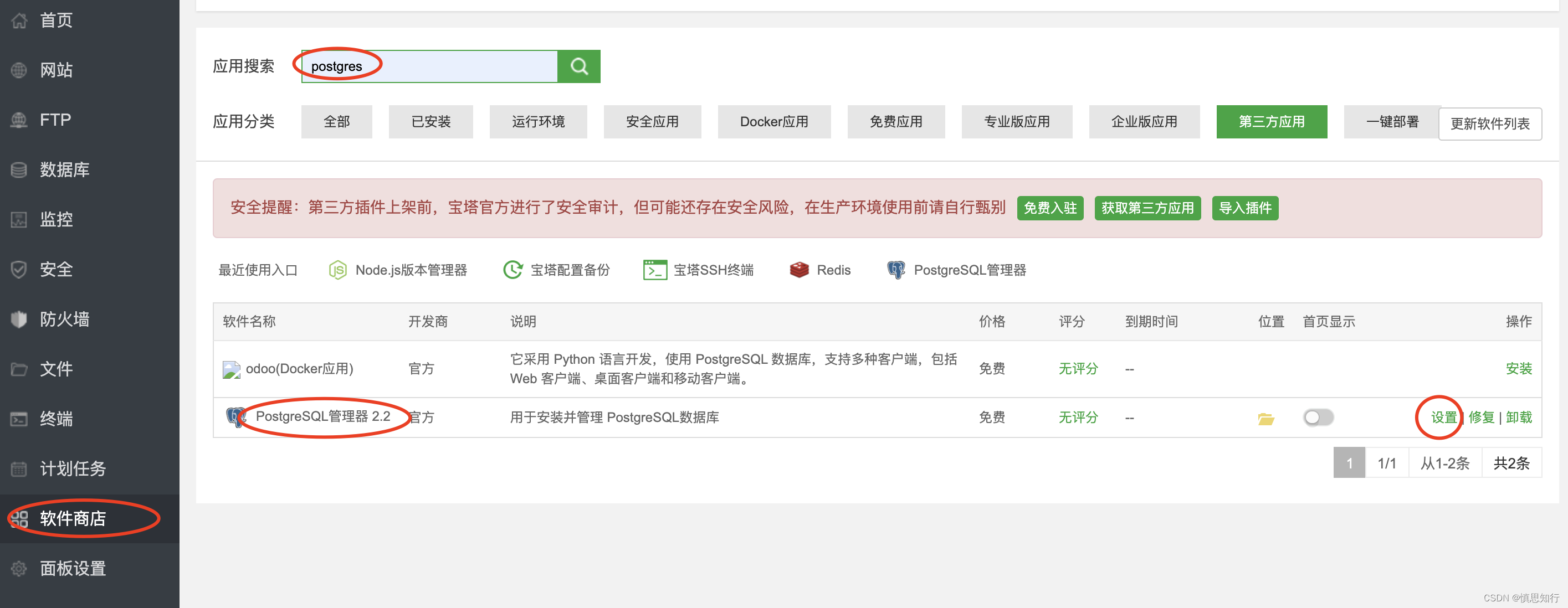1568x608 pixels.
Task: Open 数据库 in the sidebar
Action: pos(64,170)
